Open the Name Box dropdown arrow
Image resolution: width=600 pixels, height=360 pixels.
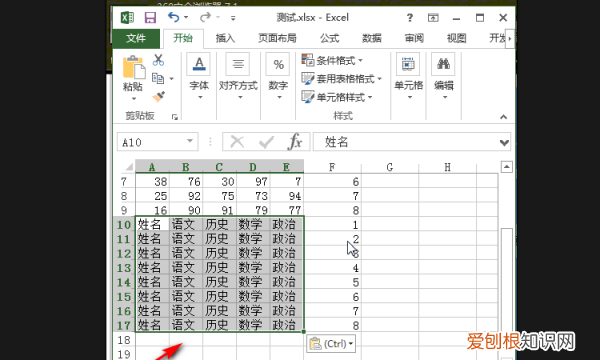tap(190, 142)
